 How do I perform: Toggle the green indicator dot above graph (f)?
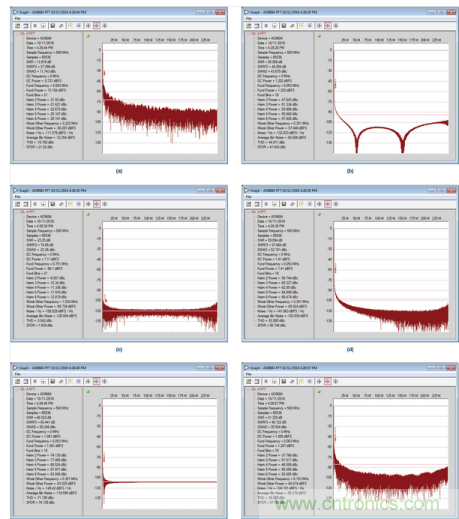point(319,392)
